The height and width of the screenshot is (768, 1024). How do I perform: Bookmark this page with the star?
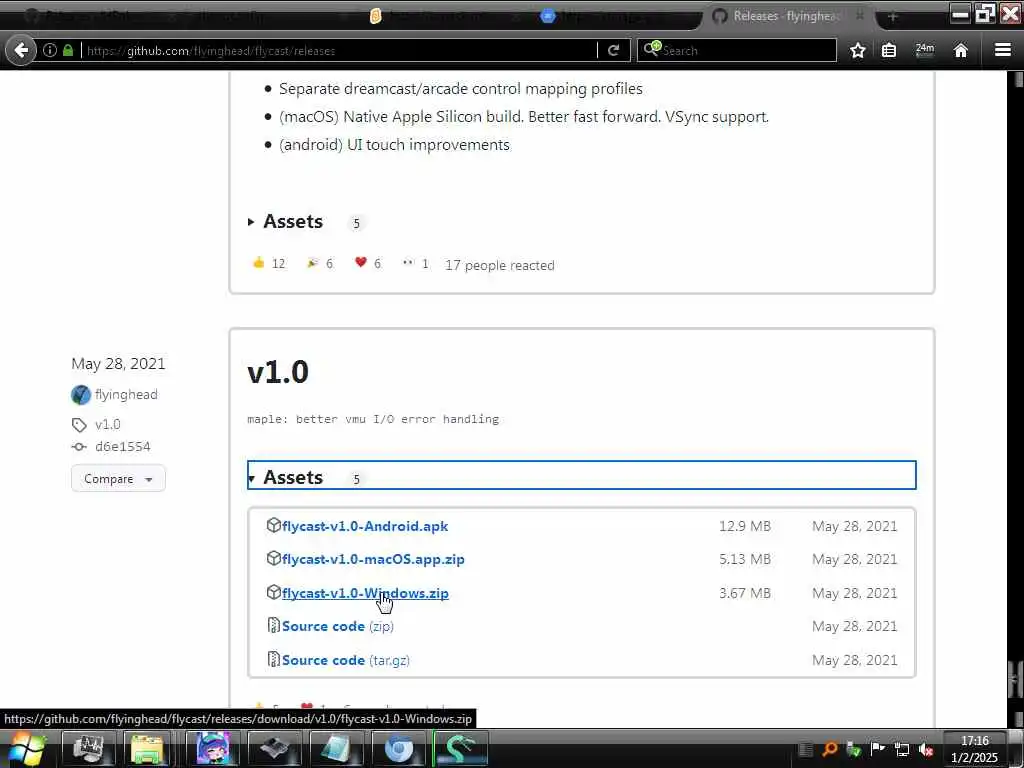pos(857,50)
